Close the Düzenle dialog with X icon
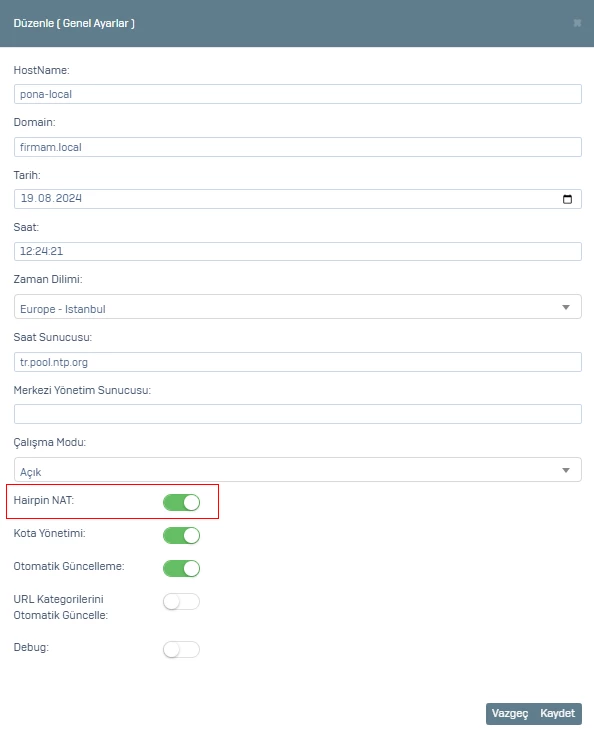This screenshot has height=737, width=594. click(x=578, y=23)
